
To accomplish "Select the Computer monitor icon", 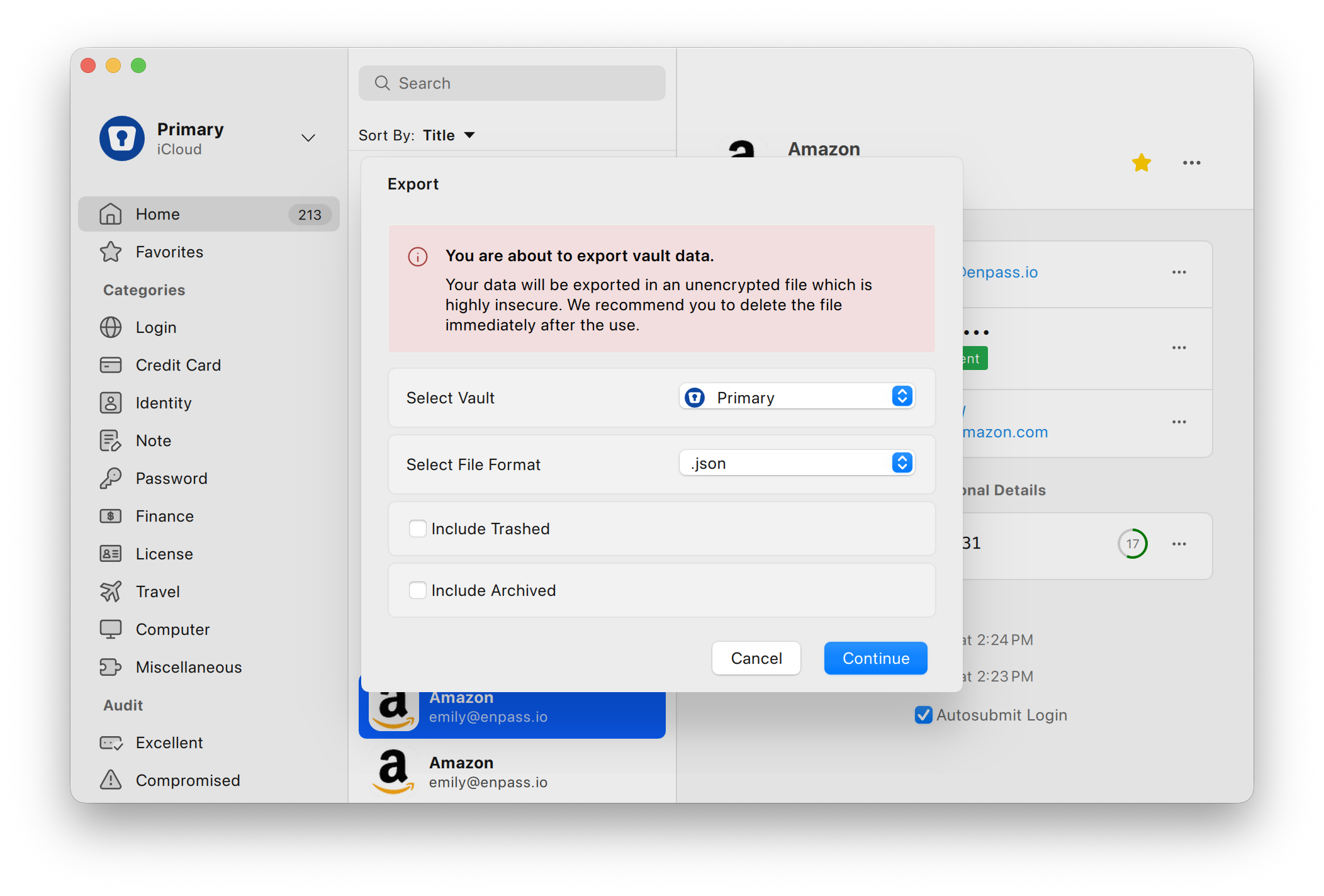I will coord(111,629).
